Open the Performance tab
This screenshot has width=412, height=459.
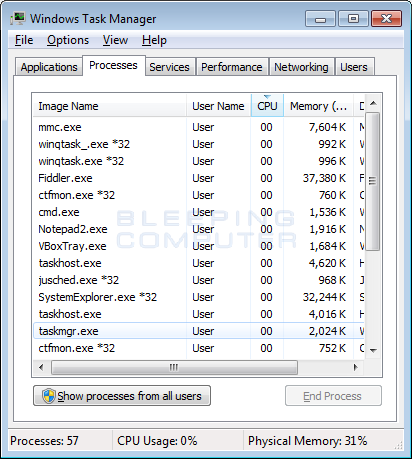pyautogui.click(x=232, y=67)
